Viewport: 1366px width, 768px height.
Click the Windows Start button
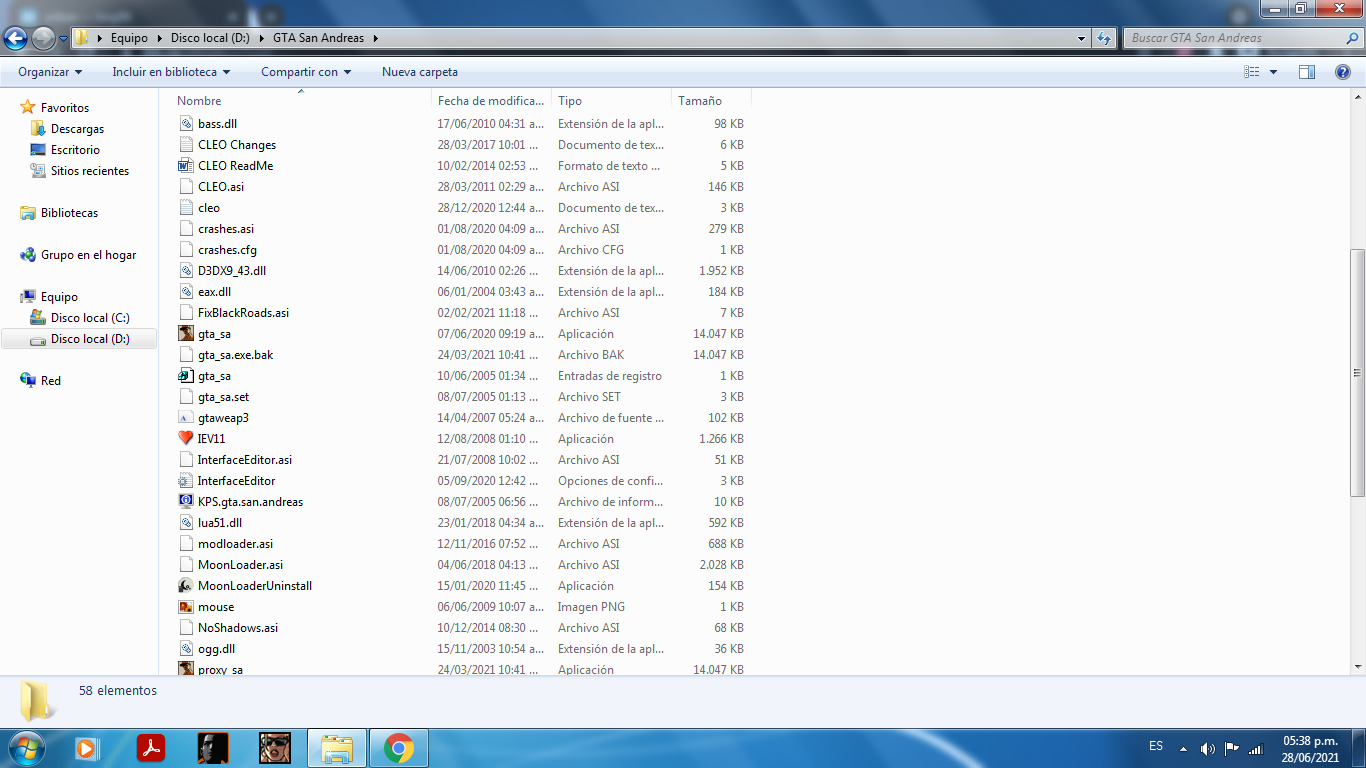pos(25,748)
